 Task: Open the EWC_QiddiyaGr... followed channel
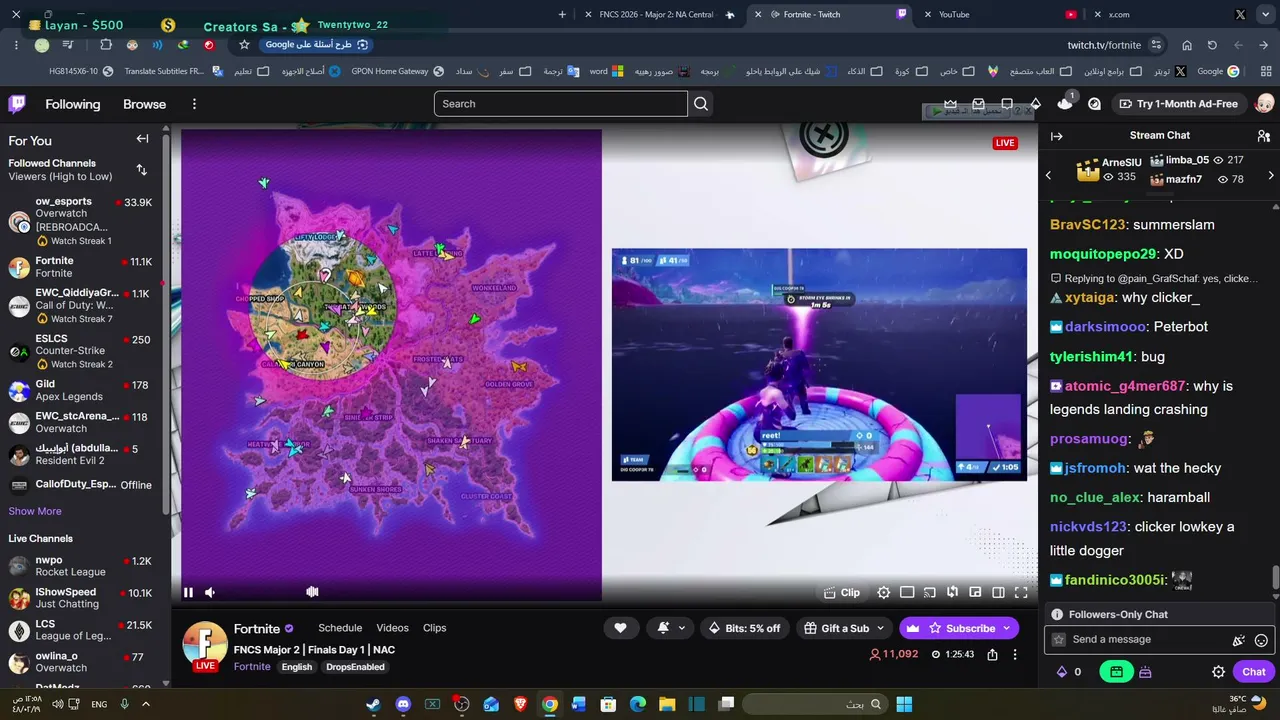tap(80, 305)
